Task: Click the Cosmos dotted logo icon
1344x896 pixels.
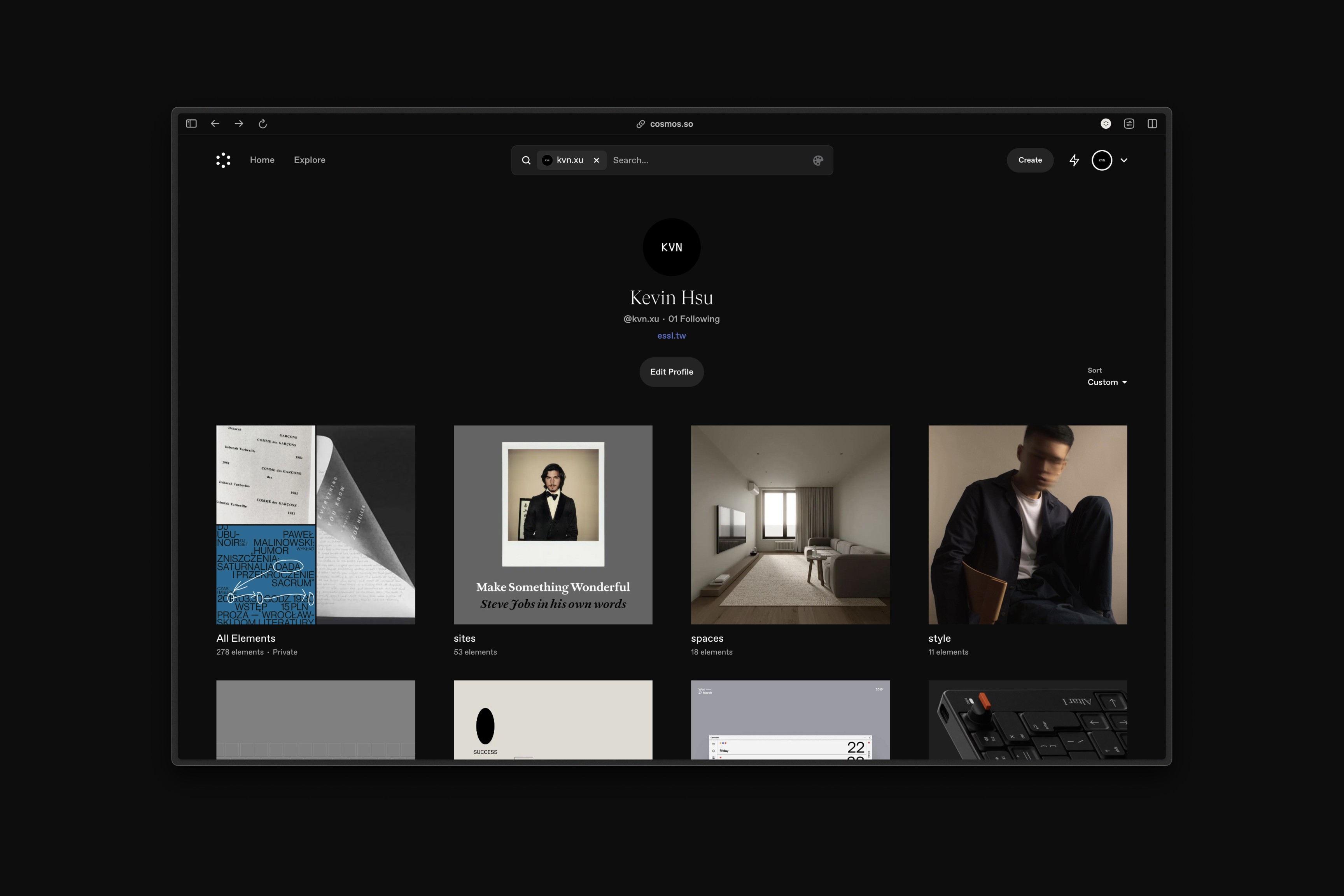Action: pyautogui.click(x=223, y=160)
